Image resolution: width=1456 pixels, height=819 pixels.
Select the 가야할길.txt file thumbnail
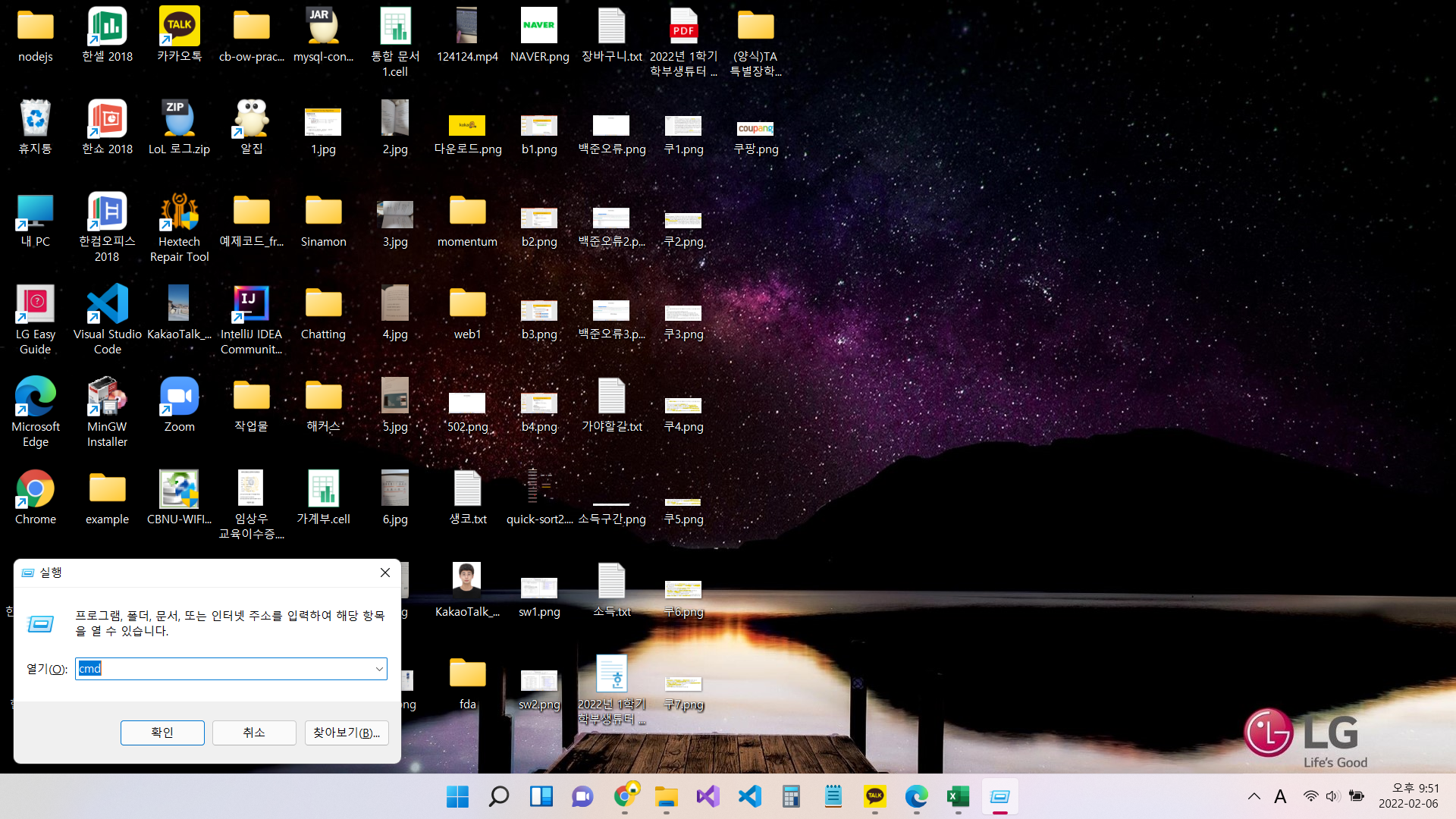[x=611, y=397]
